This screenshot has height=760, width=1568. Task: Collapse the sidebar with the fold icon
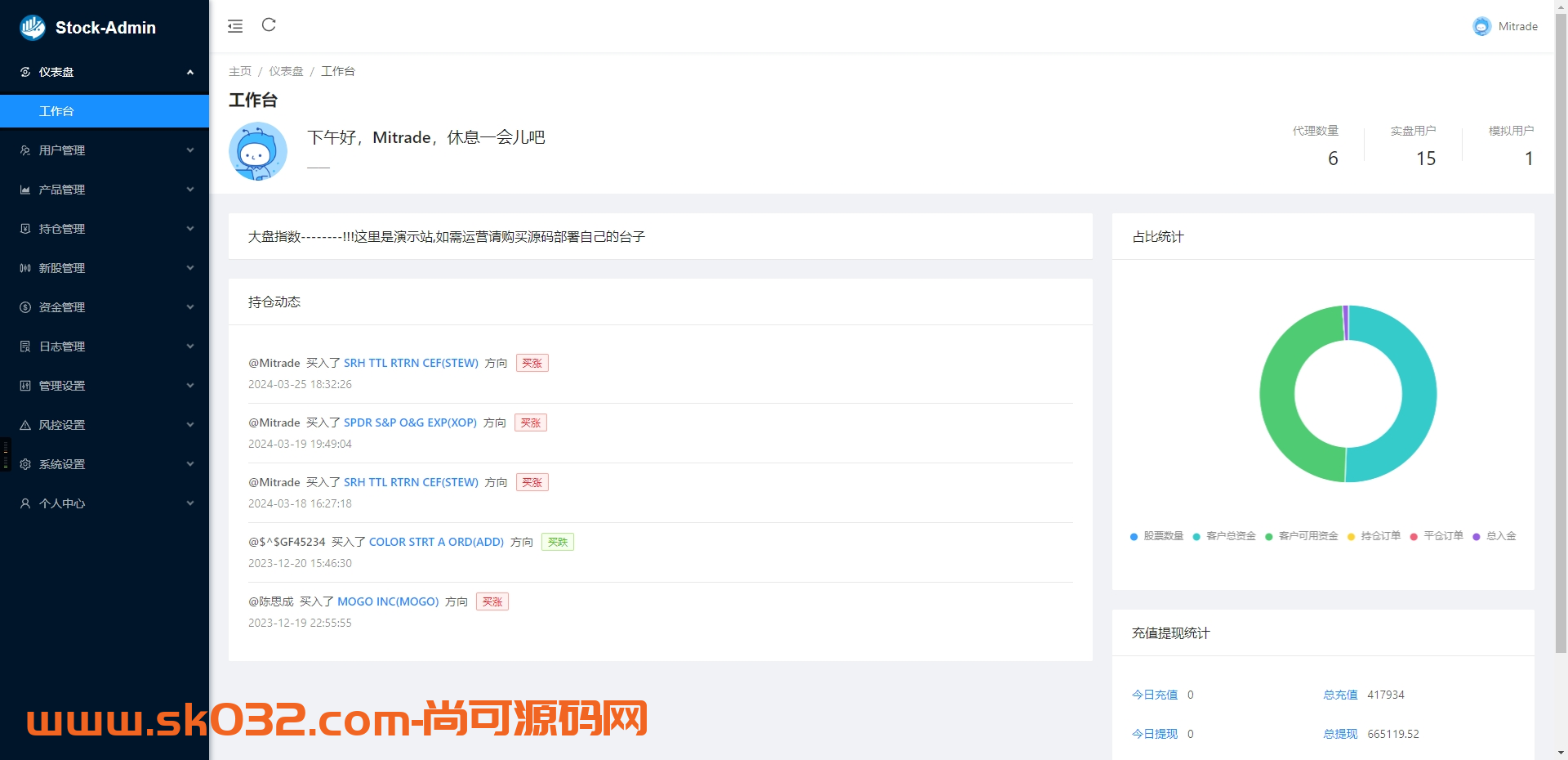point(235,26)
